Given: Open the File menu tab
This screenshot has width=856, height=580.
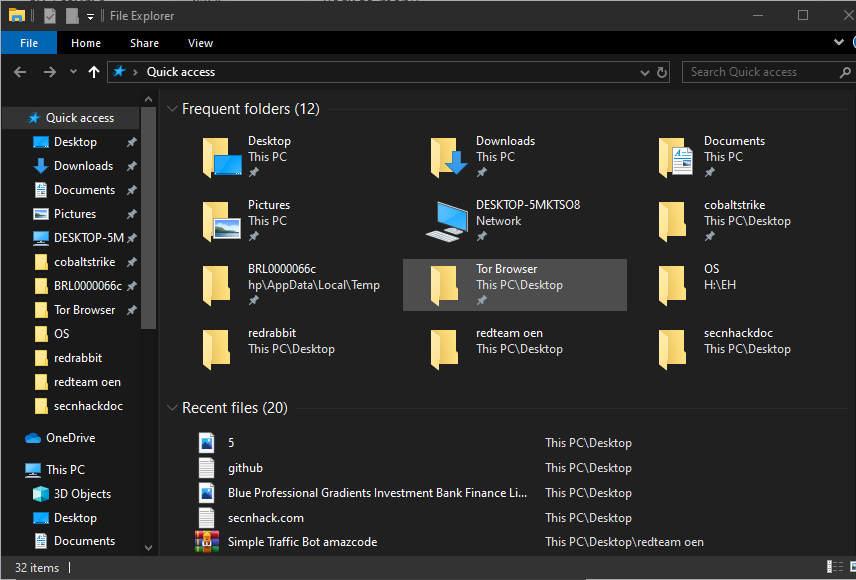Looking at the screenshot, I should click(29, 43).
